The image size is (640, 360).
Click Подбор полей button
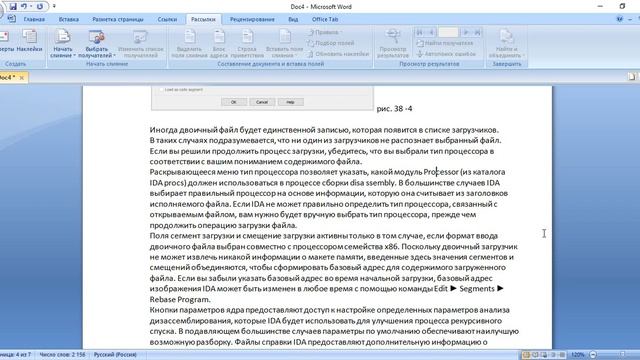(x=330, y=43)
